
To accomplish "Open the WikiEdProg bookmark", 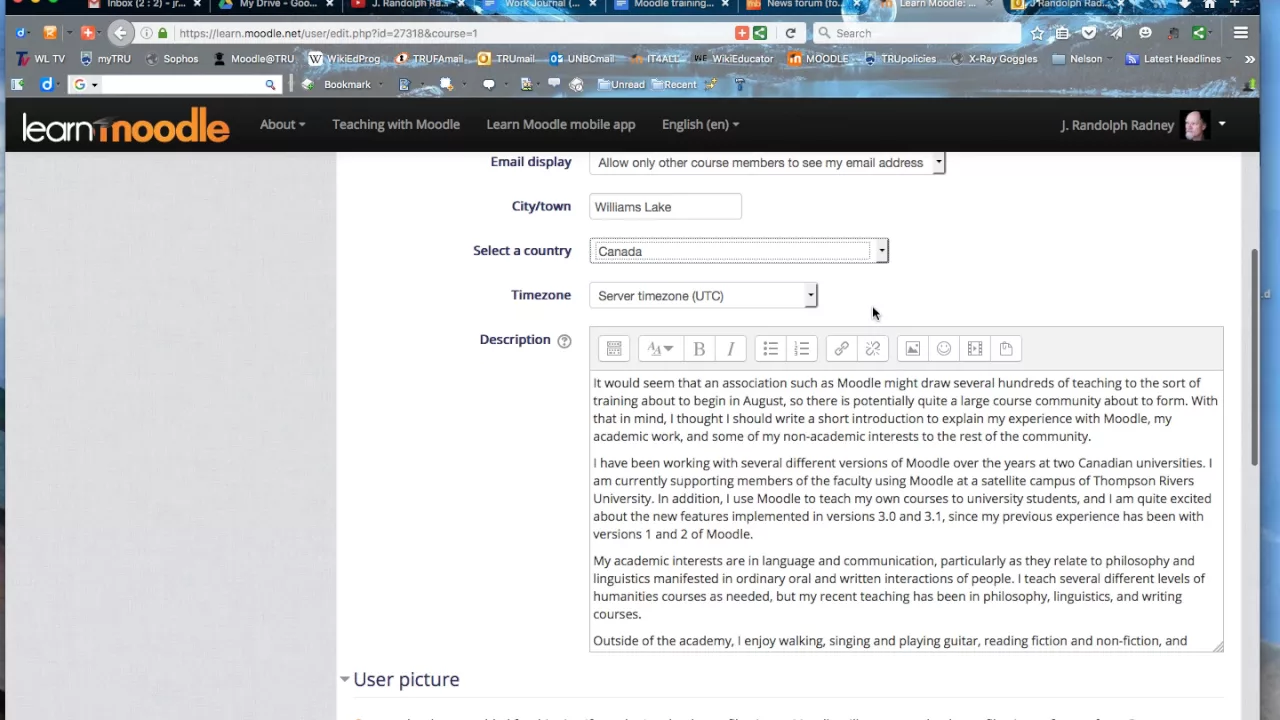I will 344,59.
